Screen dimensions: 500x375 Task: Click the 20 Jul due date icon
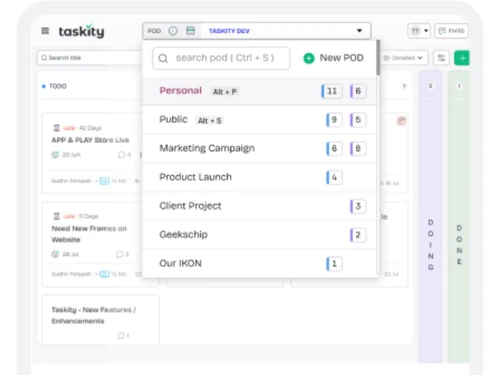click(55, 254)
